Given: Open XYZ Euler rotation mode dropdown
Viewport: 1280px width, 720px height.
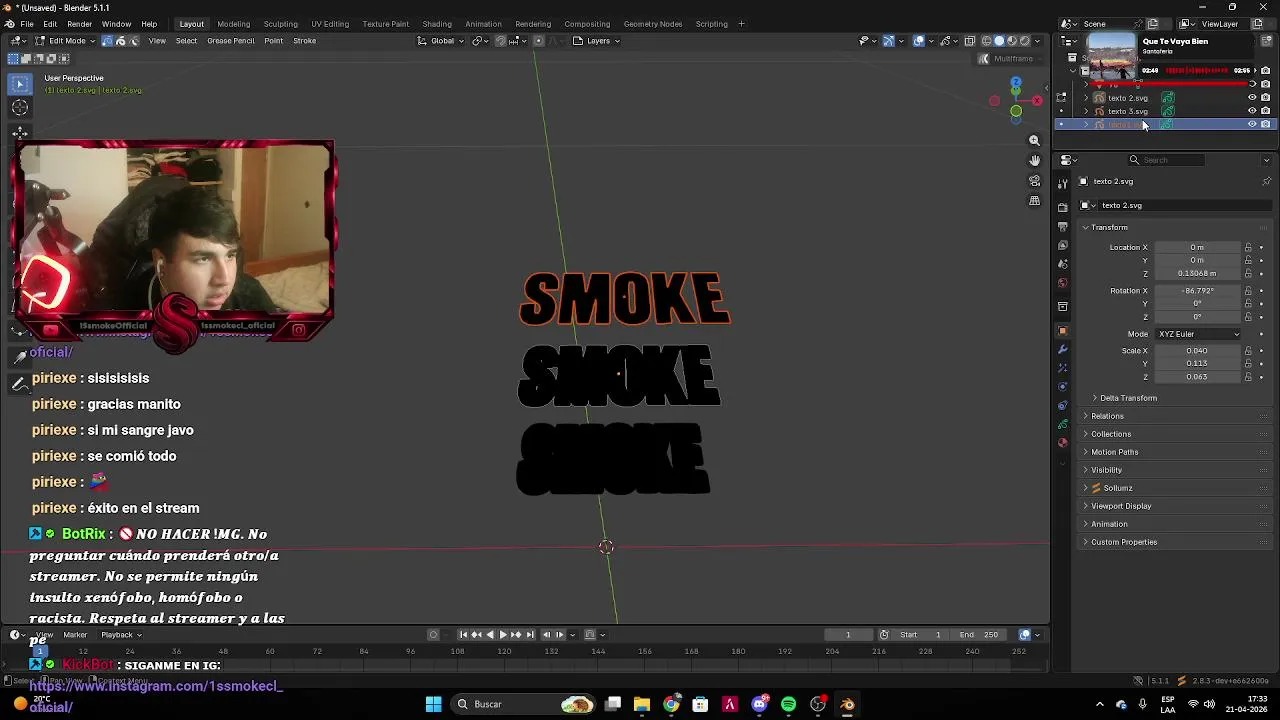Looking at the screenshot, I should click(1198, 334).
